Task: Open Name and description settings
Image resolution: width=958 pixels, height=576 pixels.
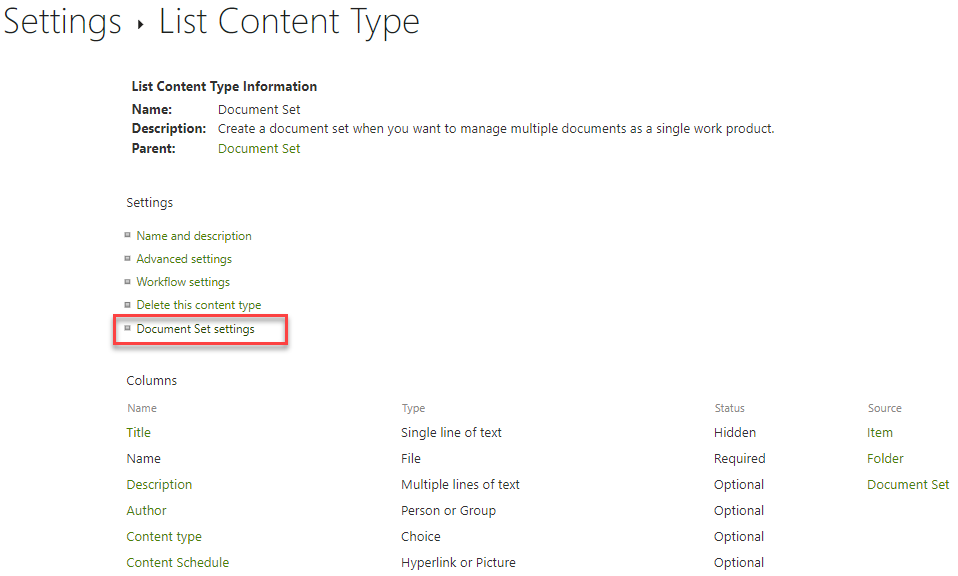Action: click(x=193, y=236)
